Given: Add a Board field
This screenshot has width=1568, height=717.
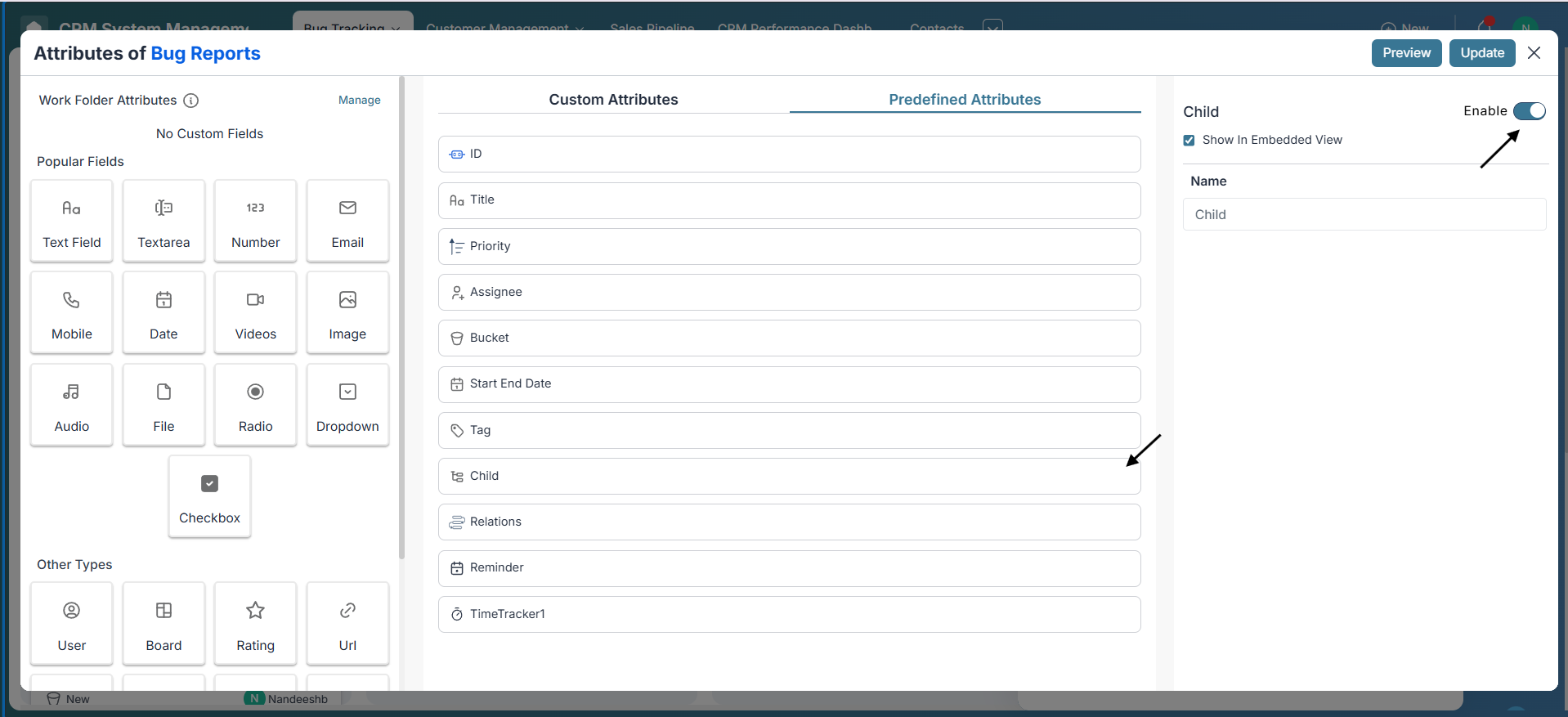Looking at the screenshot, I should [164, 624].
